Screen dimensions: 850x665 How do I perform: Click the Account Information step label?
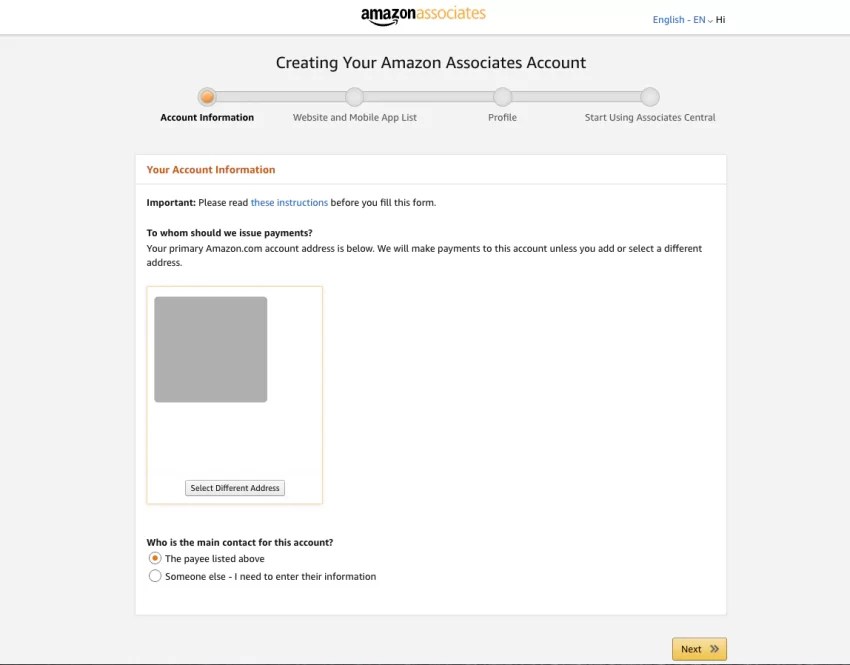tap(207, 117)
